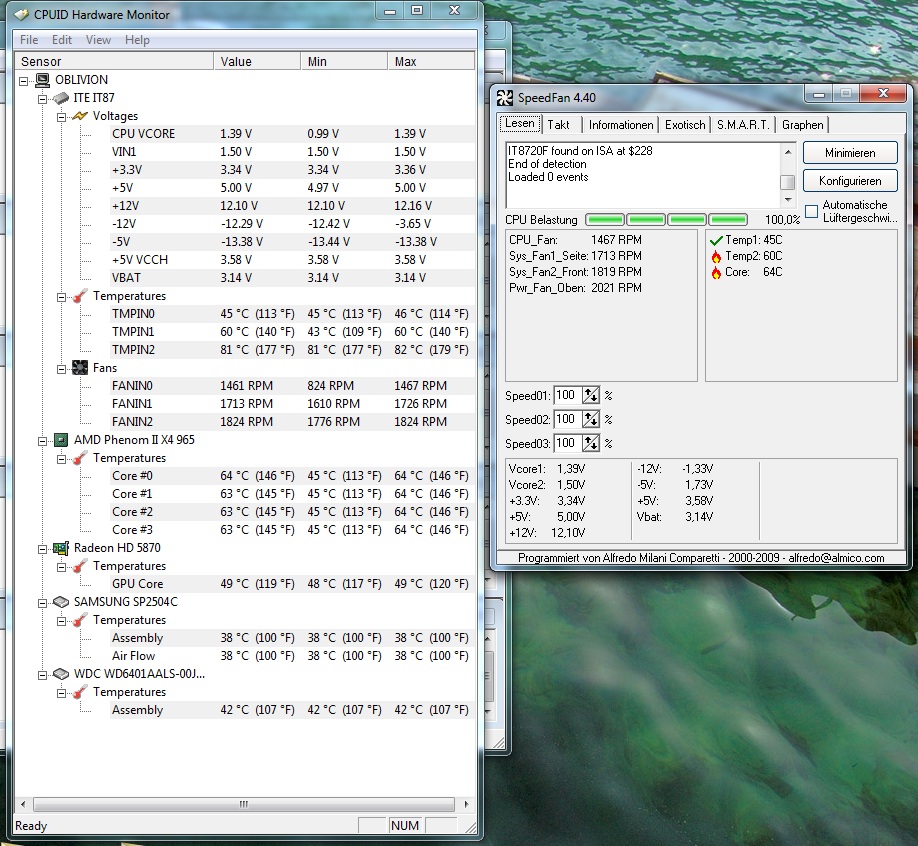
Task: Collapse the AMD Phenom II X4 965 node
Action: [x=42, y=441]
